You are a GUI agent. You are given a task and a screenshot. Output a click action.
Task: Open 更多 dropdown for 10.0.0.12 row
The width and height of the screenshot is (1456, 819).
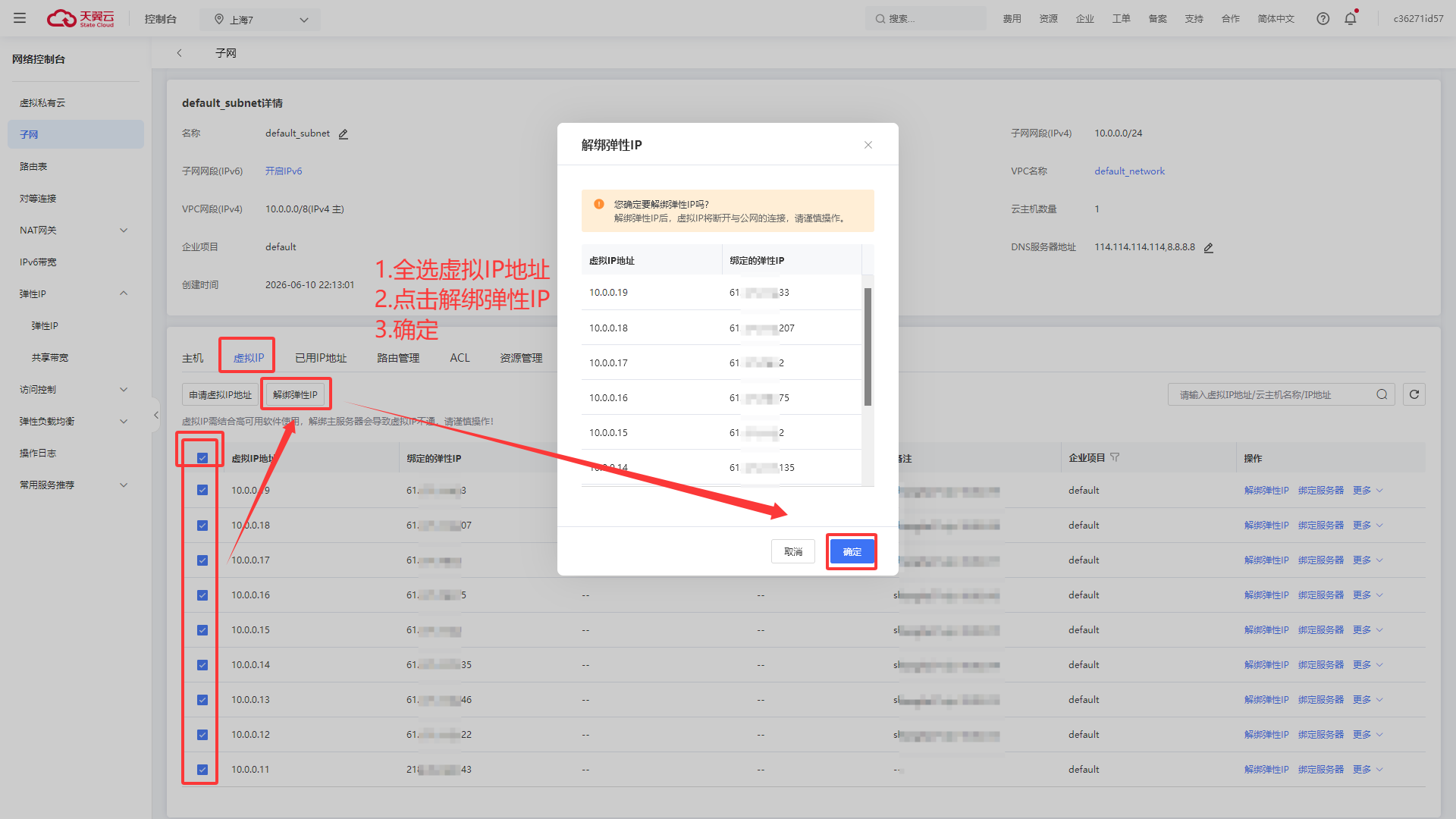(x=1367, y=735)
